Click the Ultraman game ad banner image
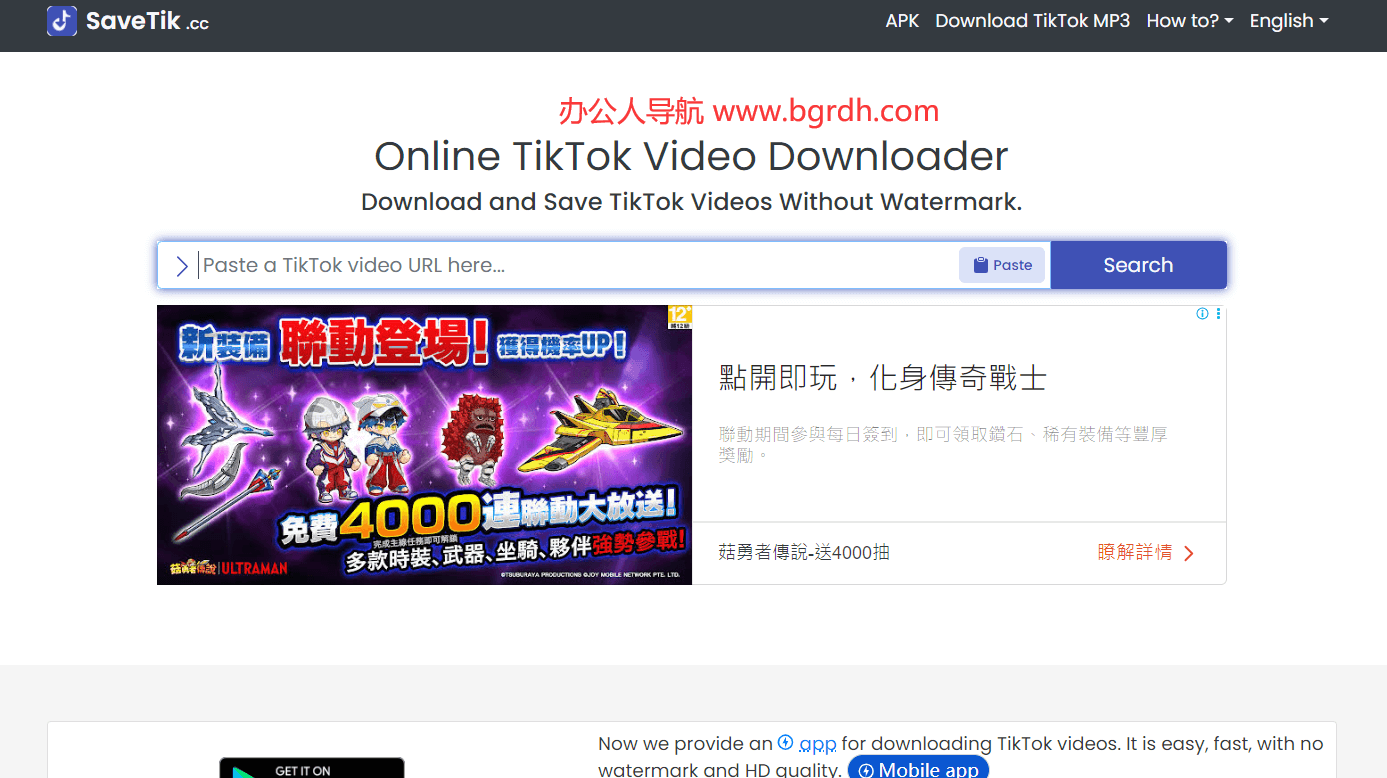 tap(424, 445)
